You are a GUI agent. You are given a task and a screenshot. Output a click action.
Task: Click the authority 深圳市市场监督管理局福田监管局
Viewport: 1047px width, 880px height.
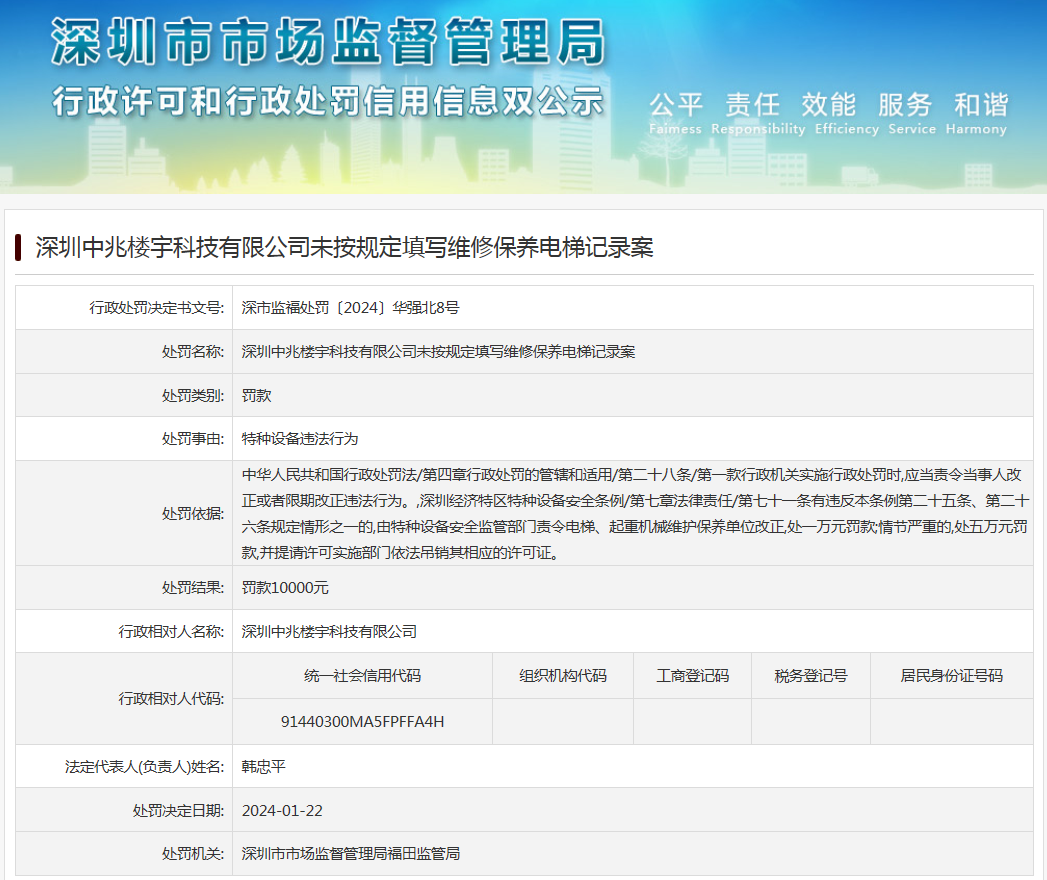point(351,853)
